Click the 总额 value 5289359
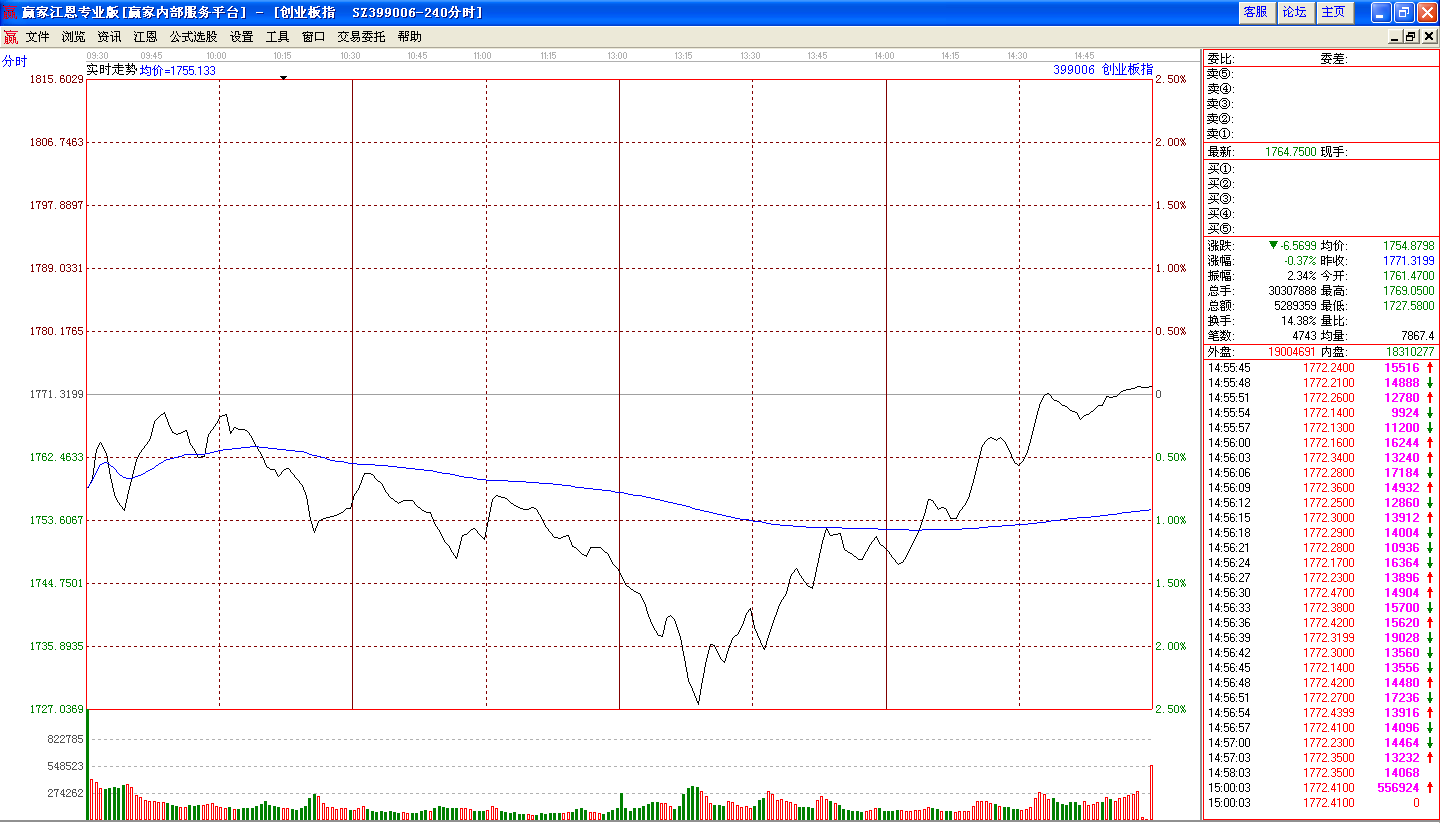 coord(1295,305)
